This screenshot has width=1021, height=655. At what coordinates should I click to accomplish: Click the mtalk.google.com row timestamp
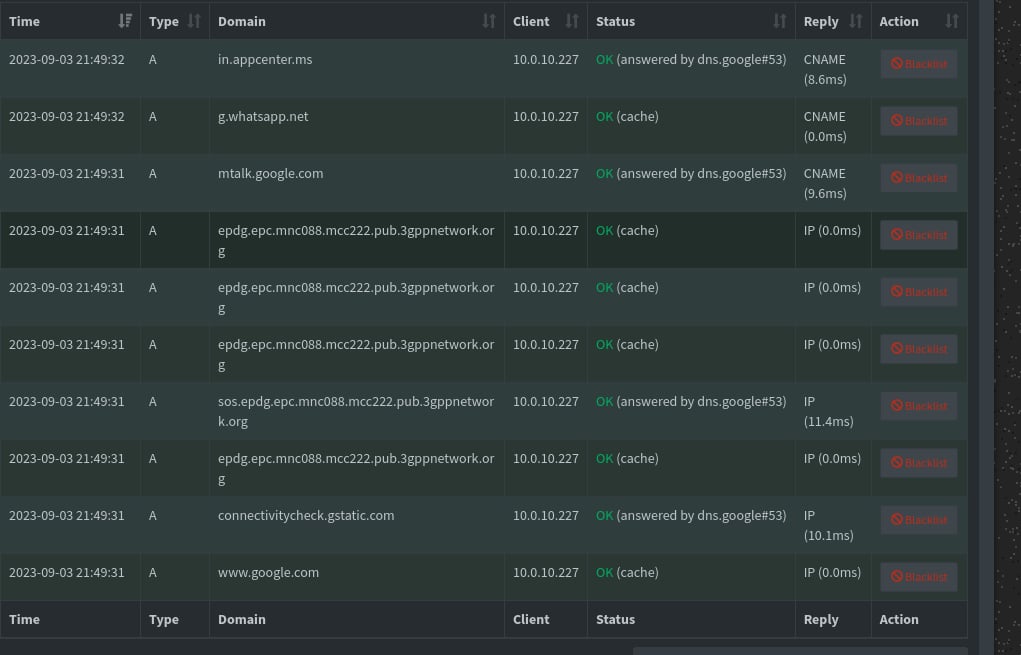[x=67, y=174]
